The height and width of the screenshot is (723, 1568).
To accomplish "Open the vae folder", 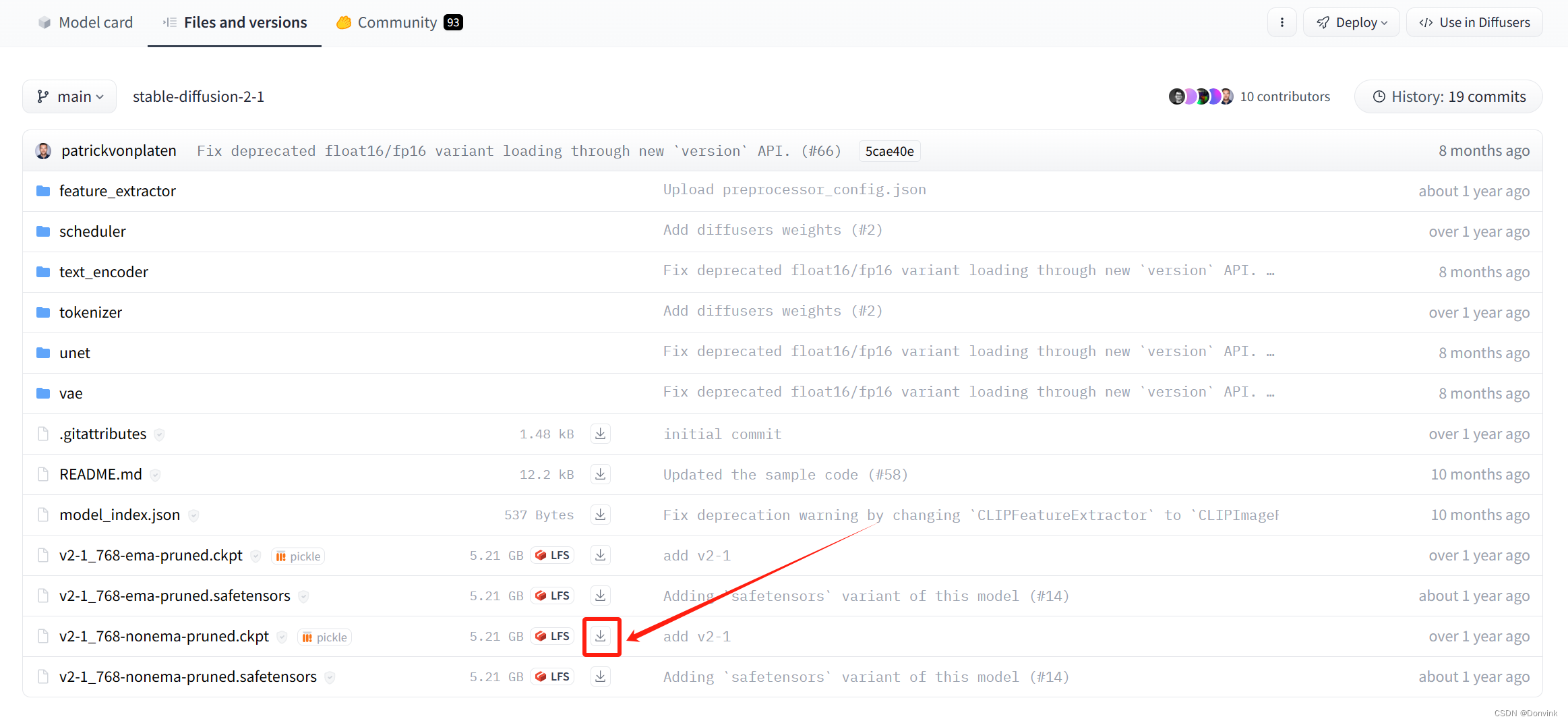I will [71, 393].
